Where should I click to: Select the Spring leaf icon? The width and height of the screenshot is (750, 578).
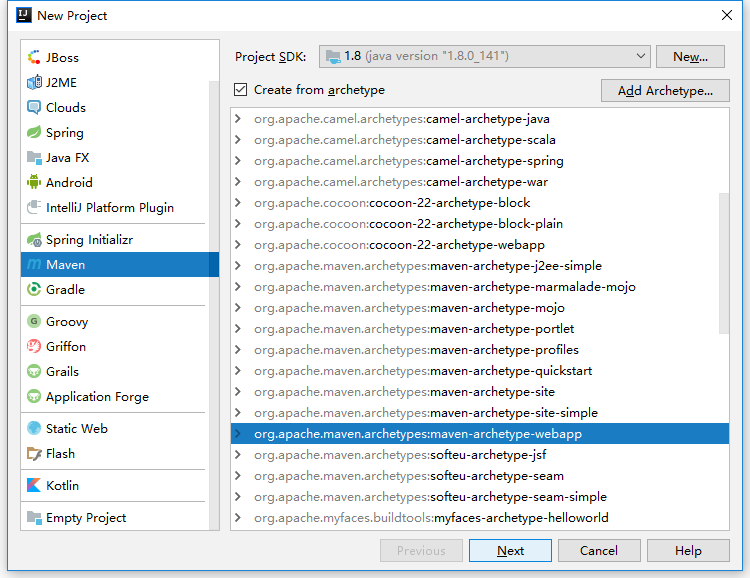coord(35,133)
